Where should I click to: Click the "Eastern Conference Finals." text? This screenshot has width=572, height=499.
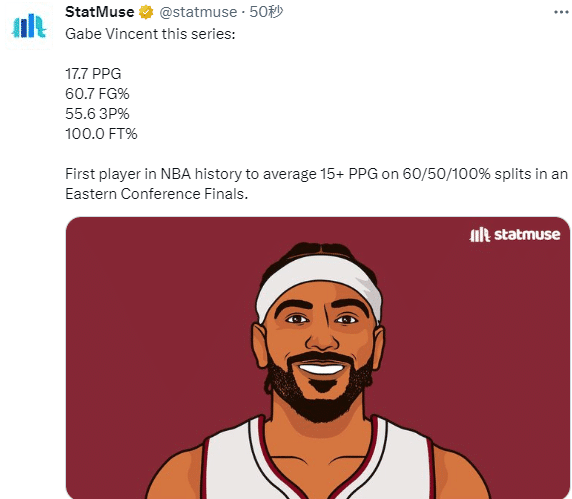(x=156, y=194)
